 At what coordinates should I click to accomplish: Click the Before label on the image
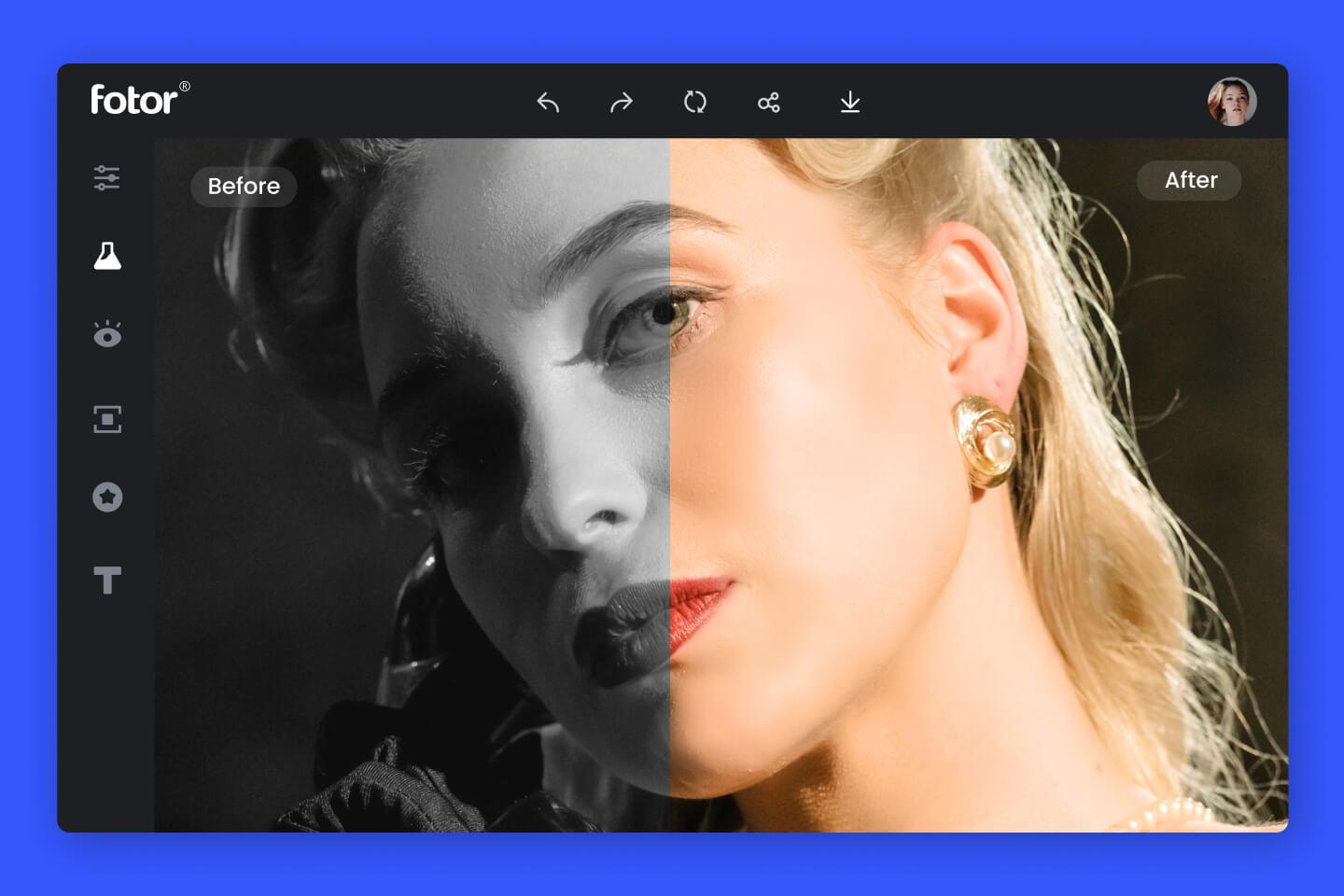(244, 187)
